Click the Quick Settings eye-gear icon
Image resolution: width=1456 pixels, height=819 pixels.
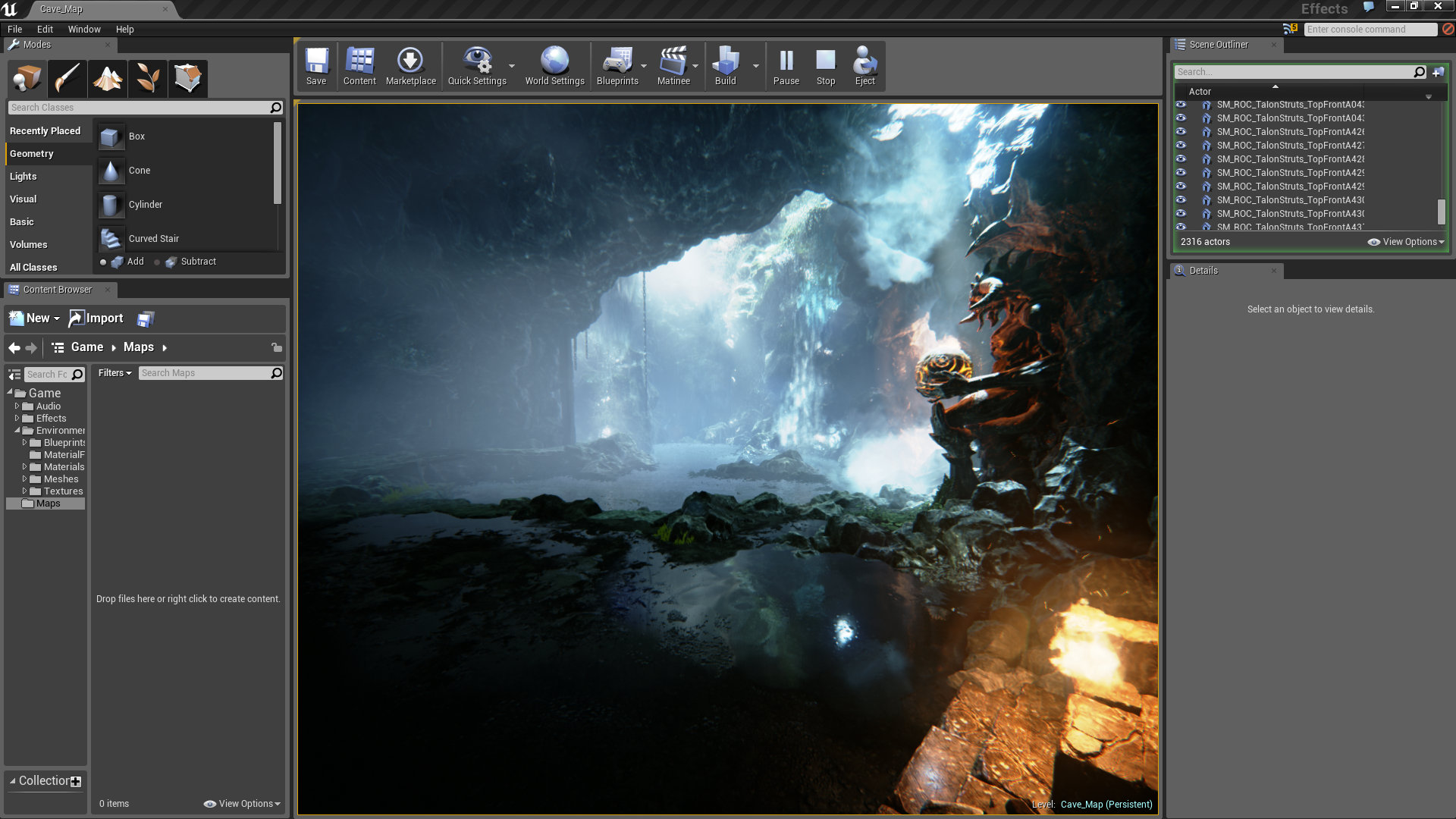(477, 67)
